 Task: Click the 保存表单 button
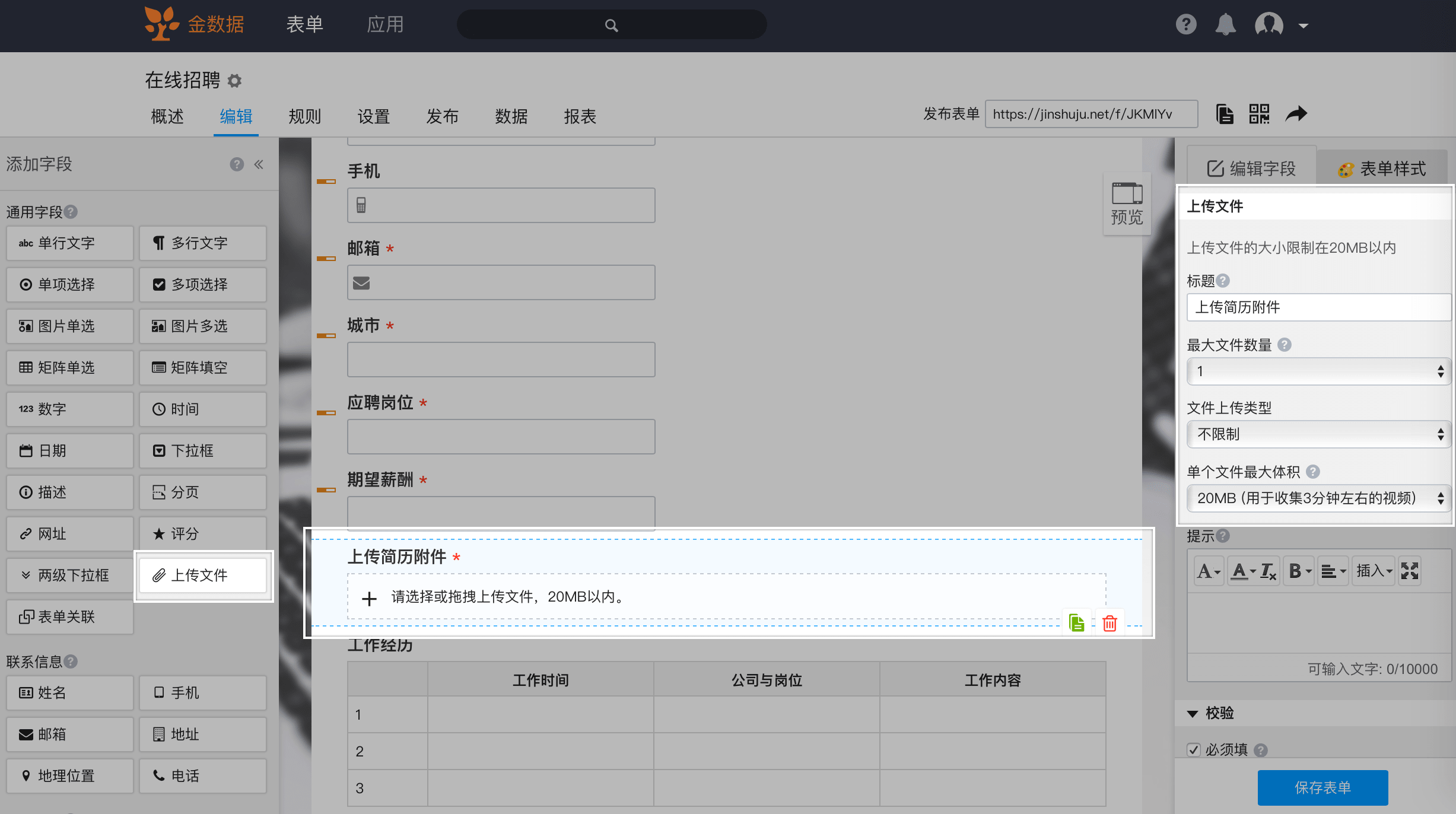[1323, 787]
